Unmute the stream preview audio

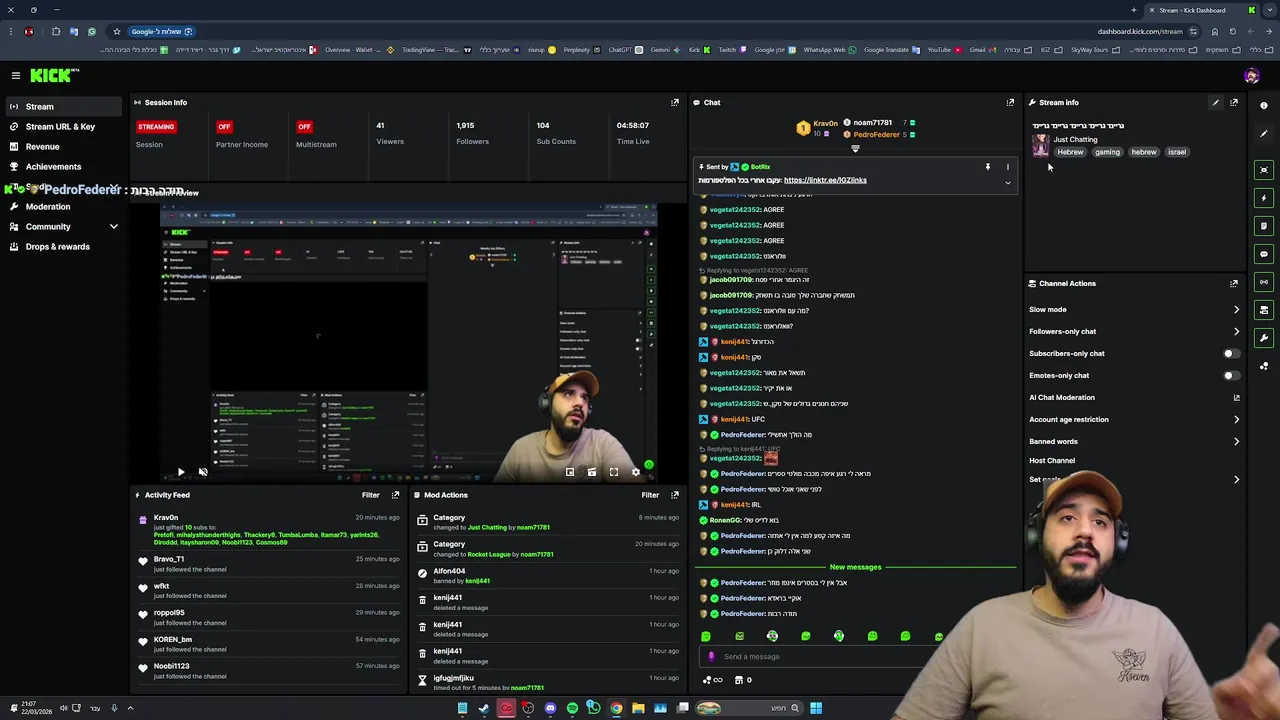pos(203,472)
